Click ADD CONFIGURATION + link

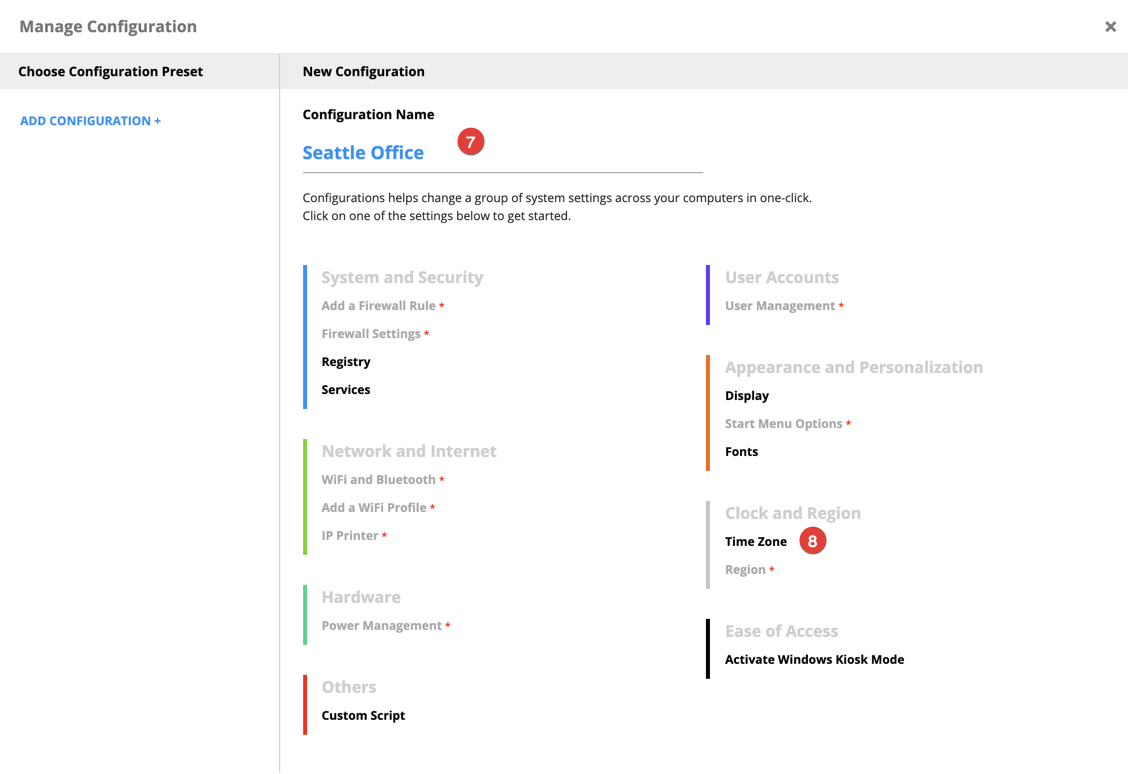click(91, 121)
